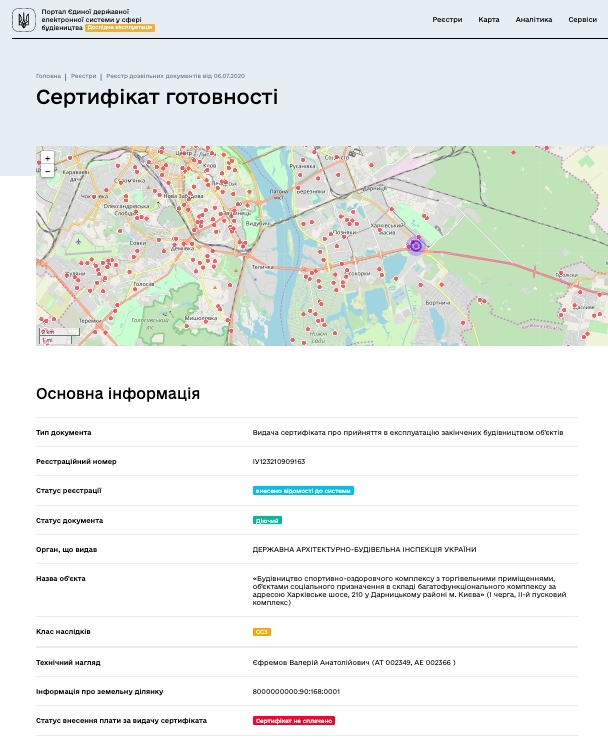This screenshot has width=608, height=747.
Task: Open the Сервіси menu item
Action: 582,20
